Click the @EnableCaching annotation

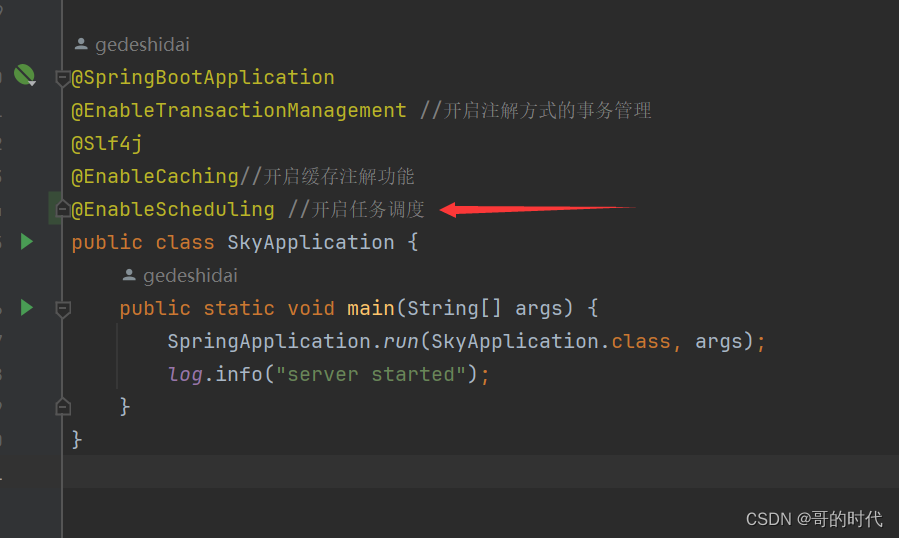pyautogui.click(x=155, y=176)
